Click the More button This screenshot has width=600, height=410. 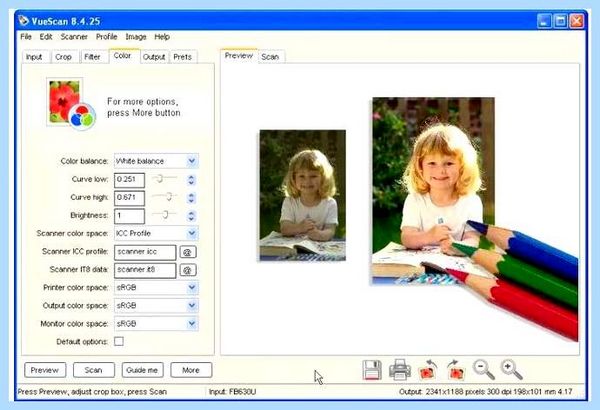pyautogui.click(x=191, y=370)
